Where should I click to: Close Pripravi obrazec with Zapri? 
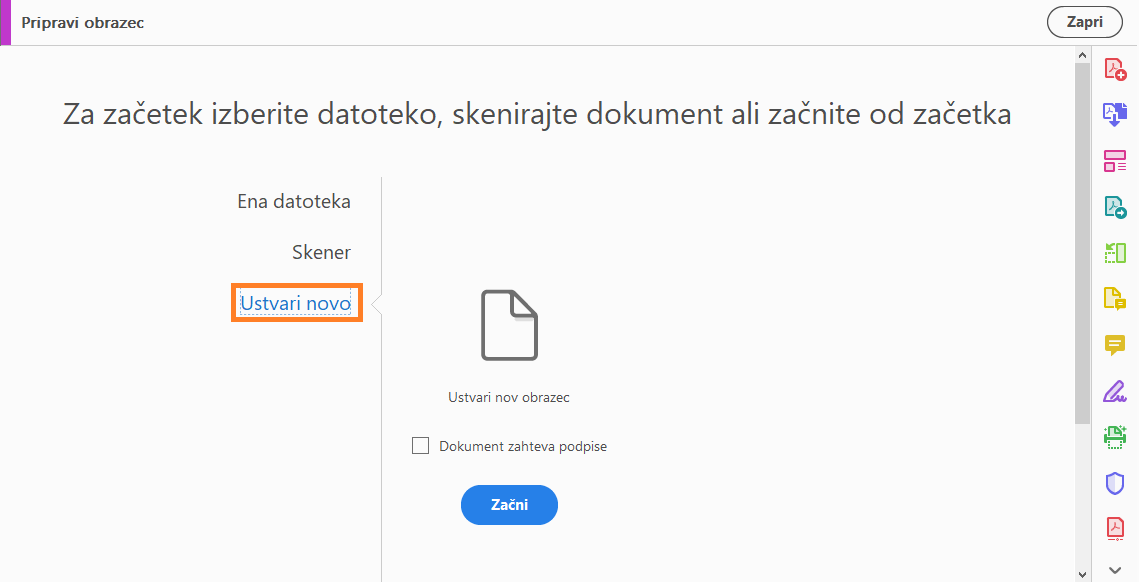pyautogui.click(x=1084, y=21)
